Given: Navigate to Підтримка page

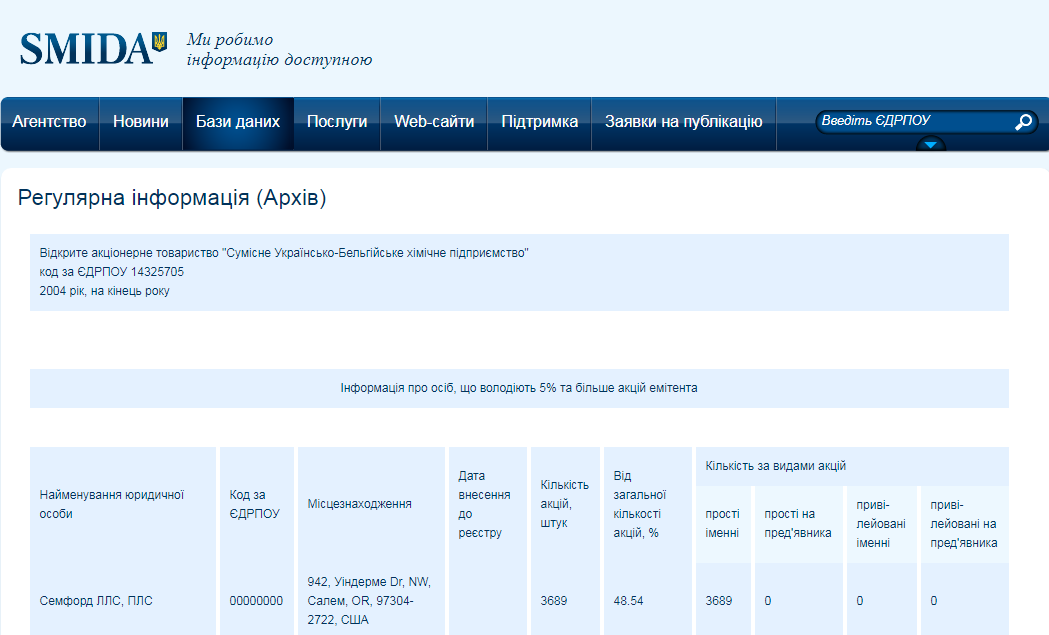Looking at the screenshot, I should pyautogui.click(x=539, y=122).
